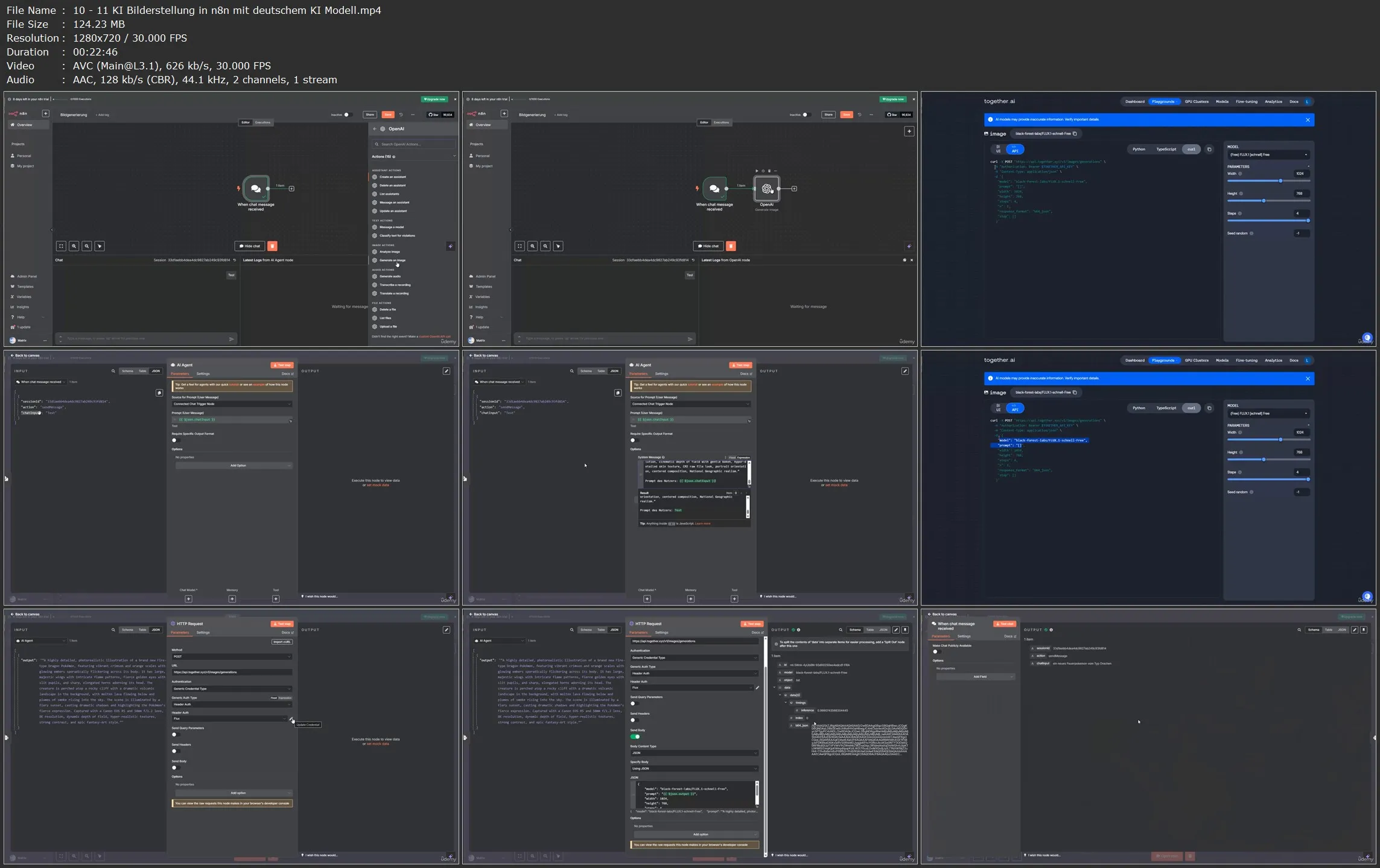Click AI sparkle assistant icon in OpenAI node frame

click(x=909, y=246)
